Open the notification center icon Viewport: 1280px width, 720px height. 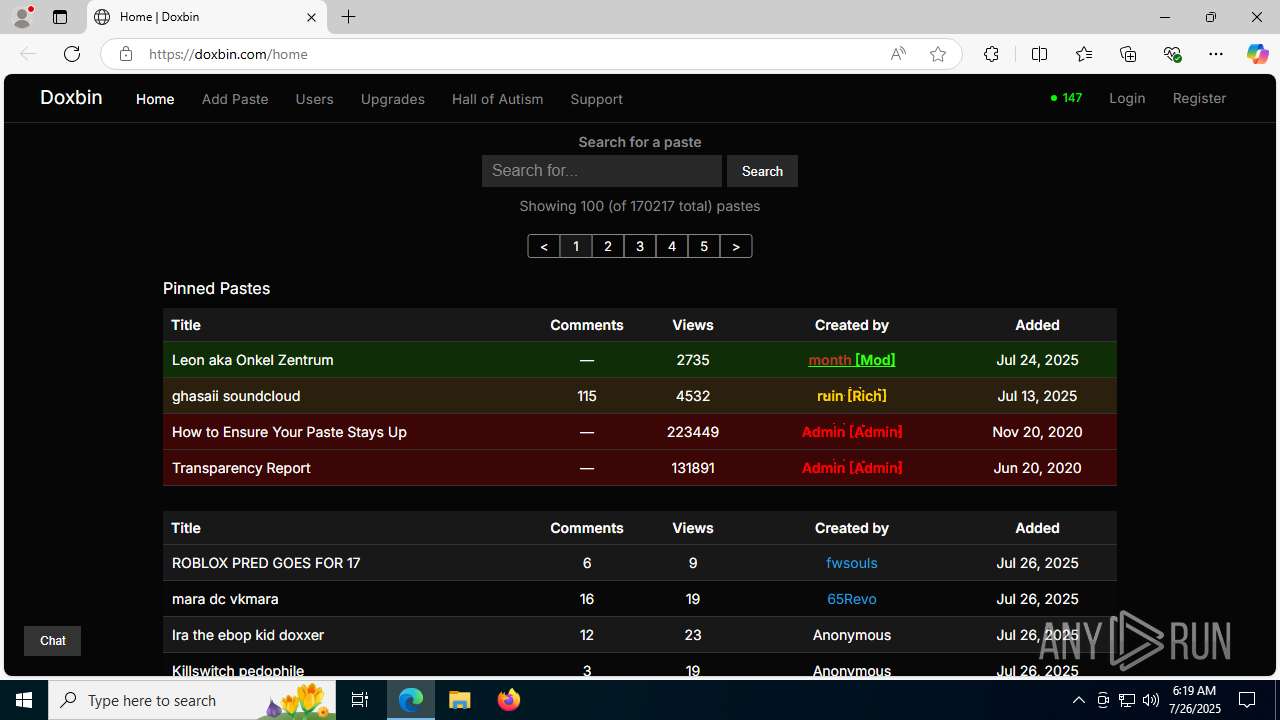[x=1247, y=700]
